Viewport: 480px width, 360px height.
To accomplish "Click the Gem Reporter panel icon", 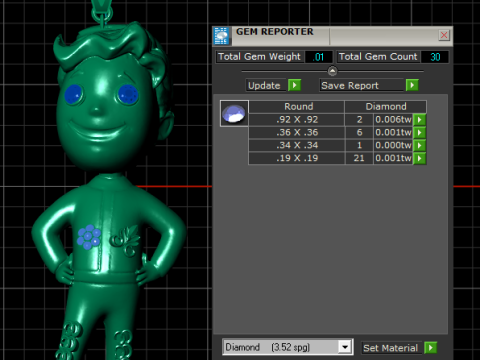I will tap(221, 36).
